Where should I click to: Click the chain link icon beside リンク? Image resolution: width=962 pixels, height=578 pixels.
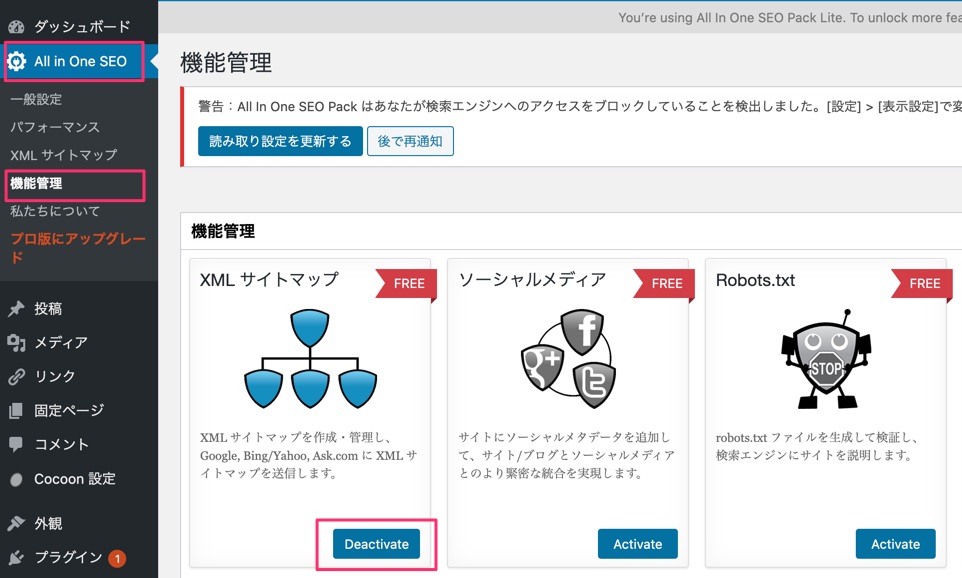click(17, 376)
